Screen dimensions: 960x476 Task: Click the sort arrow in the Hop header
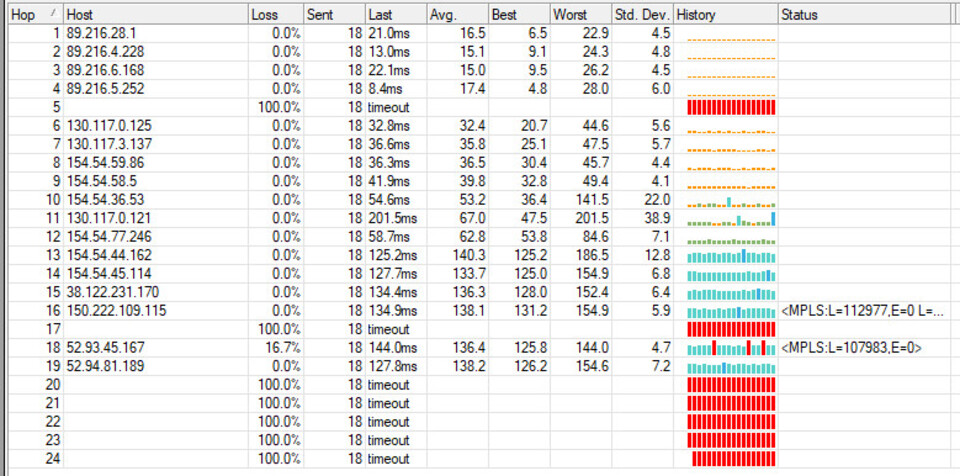[x=54, y=14]
